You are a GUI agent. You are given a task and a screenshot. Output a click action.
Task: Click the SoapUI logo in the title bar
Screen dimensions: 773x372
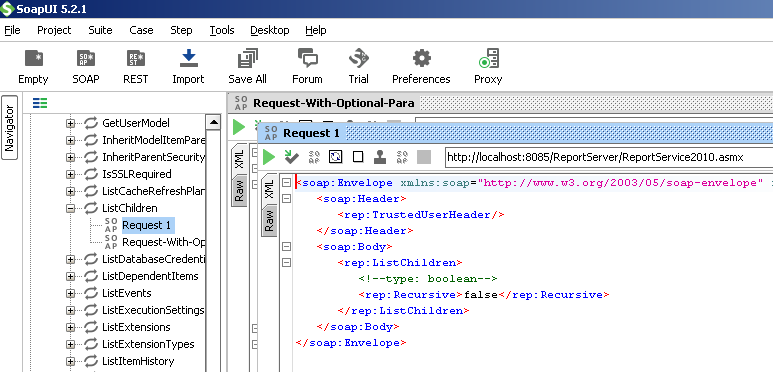(7, 9)
